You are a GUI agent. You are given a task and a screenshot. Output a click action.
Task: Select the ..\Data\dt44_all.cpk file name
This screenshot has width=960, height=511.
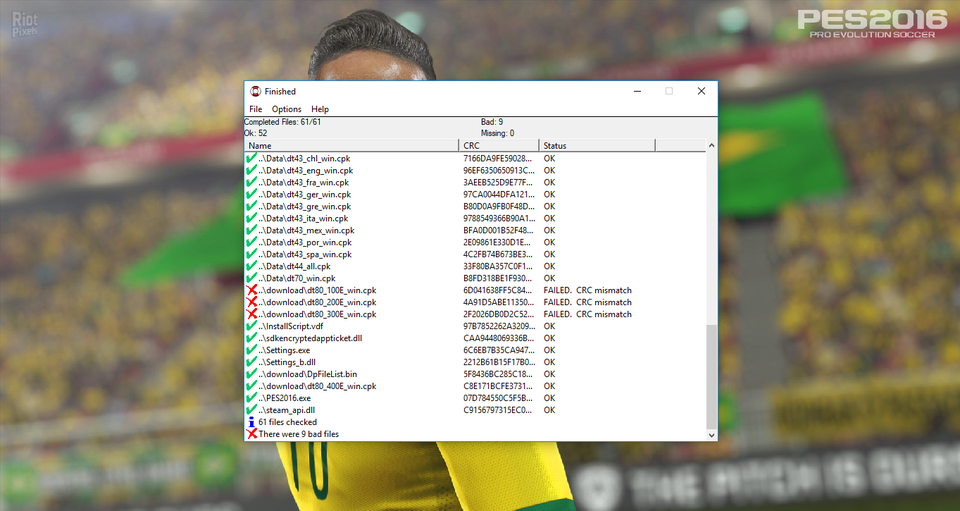click(x=294, y=266)
